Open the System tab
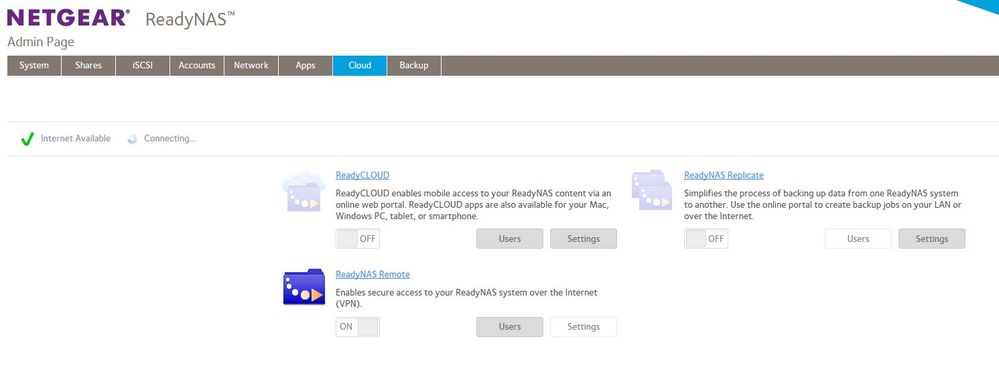 (34, 66)
